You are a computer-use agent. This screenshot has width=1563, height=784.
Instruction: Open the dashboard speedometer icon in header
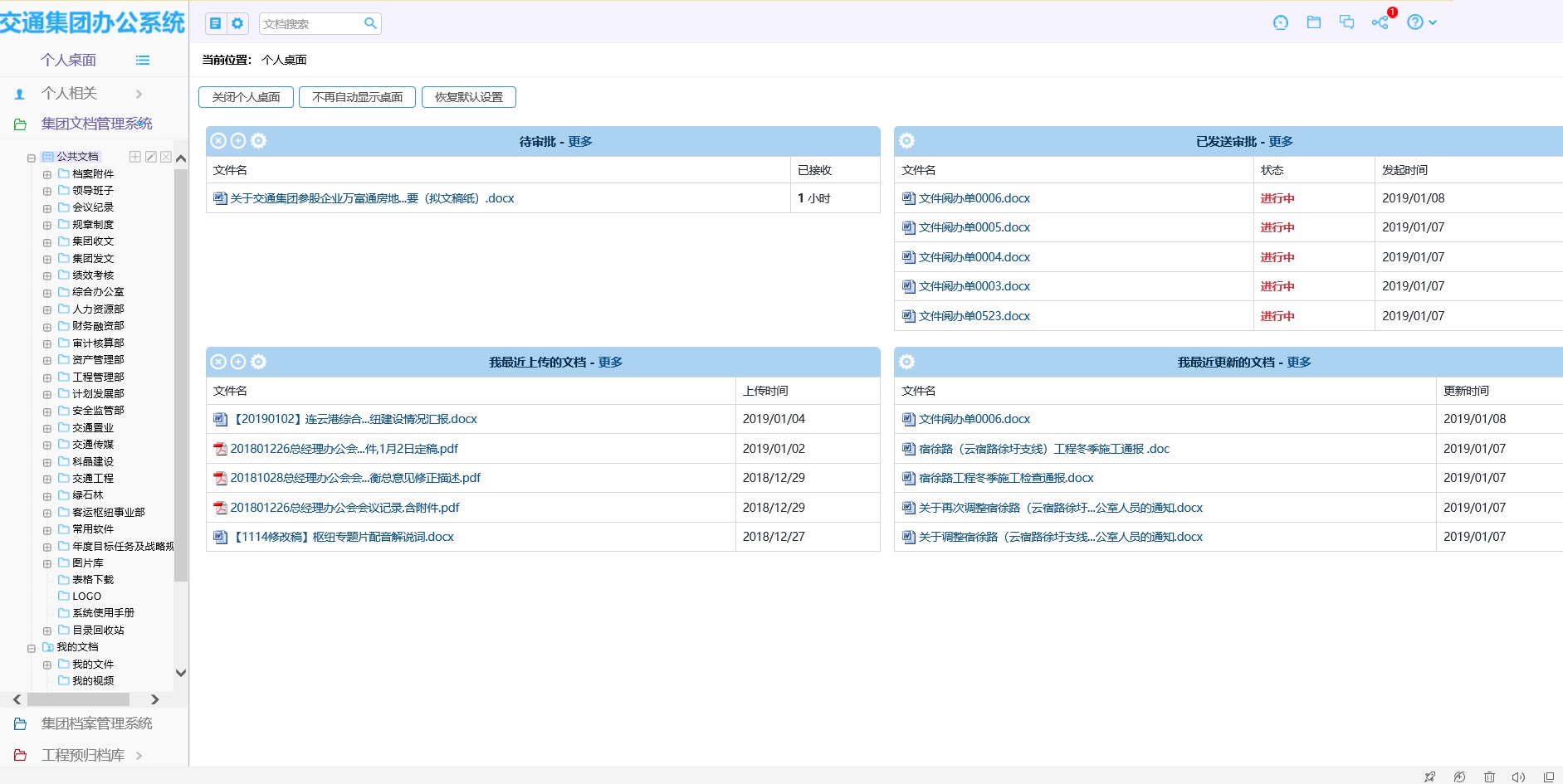(x=1280, y=22)
